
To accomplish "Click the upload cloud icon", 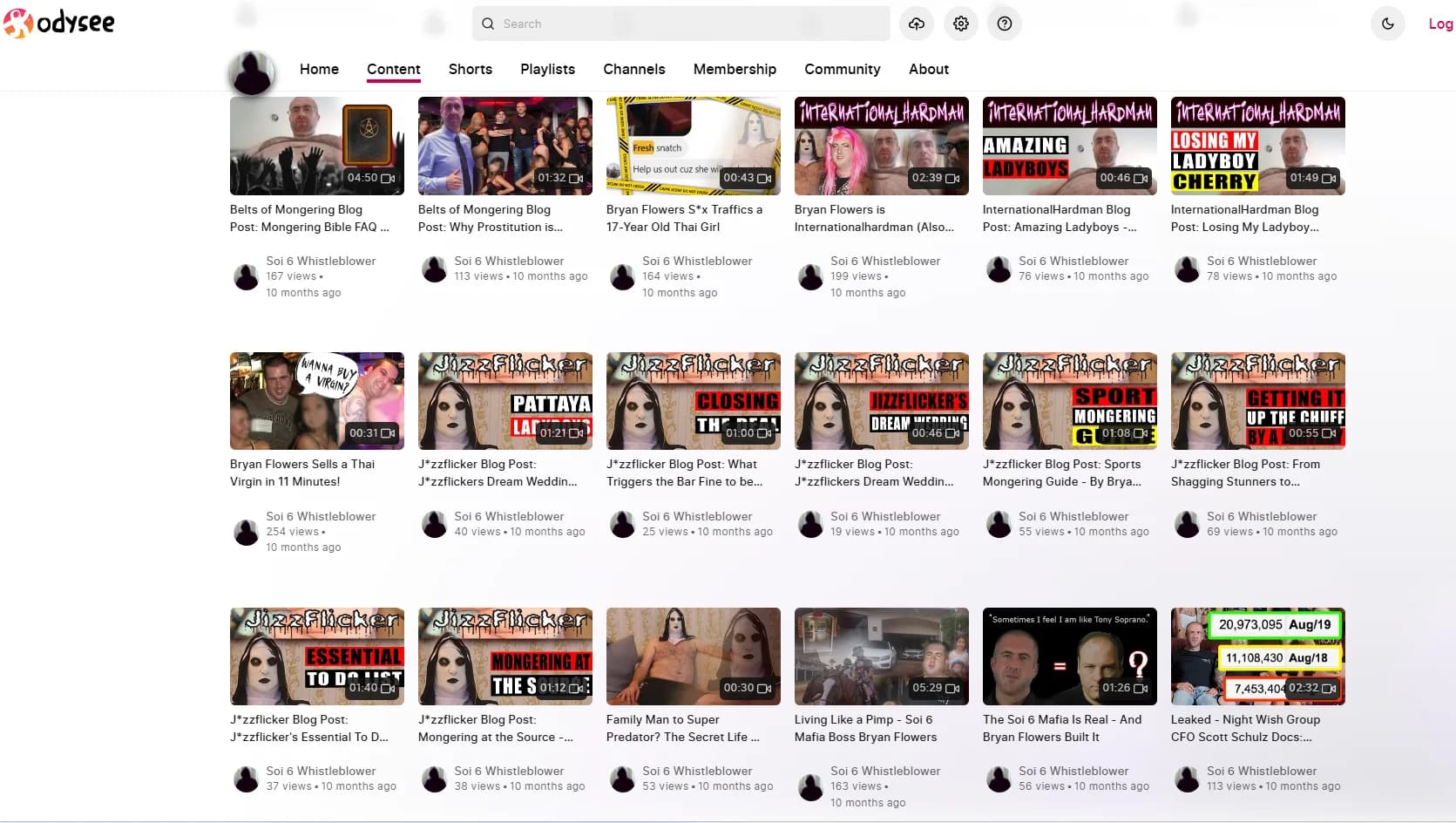I will 917,24.
